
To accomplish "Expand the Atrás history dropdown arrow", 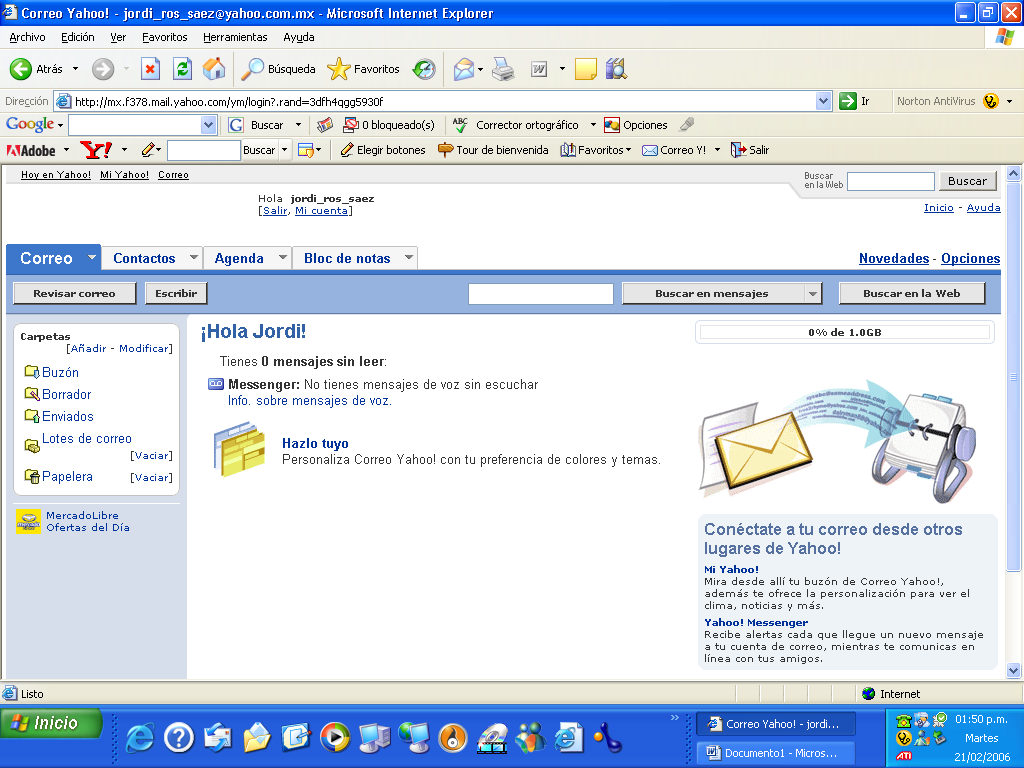I will [x=75, y=69].
